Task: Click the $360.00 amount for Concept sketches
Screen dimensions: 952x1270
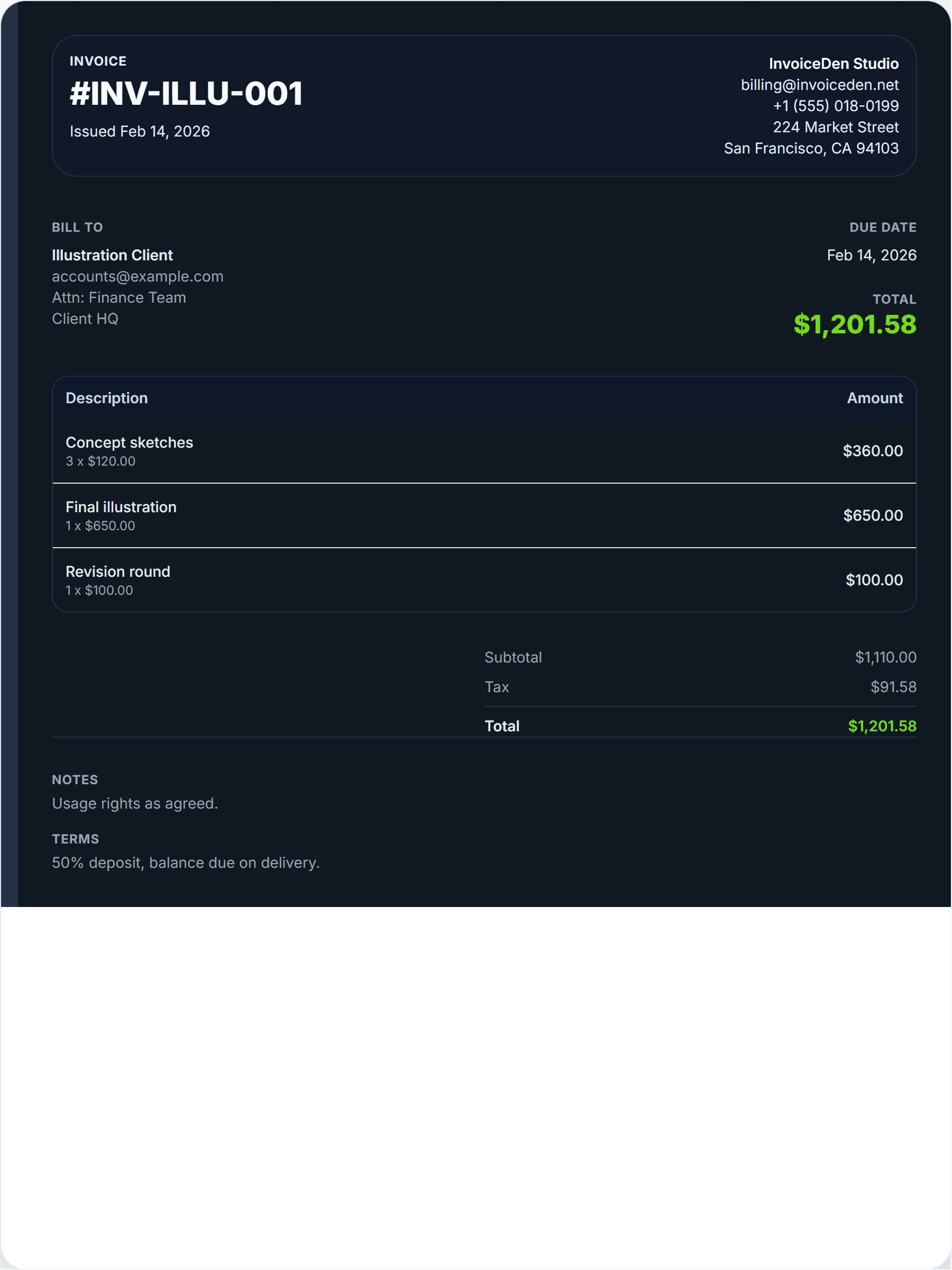Action: (x=872, y=451)
